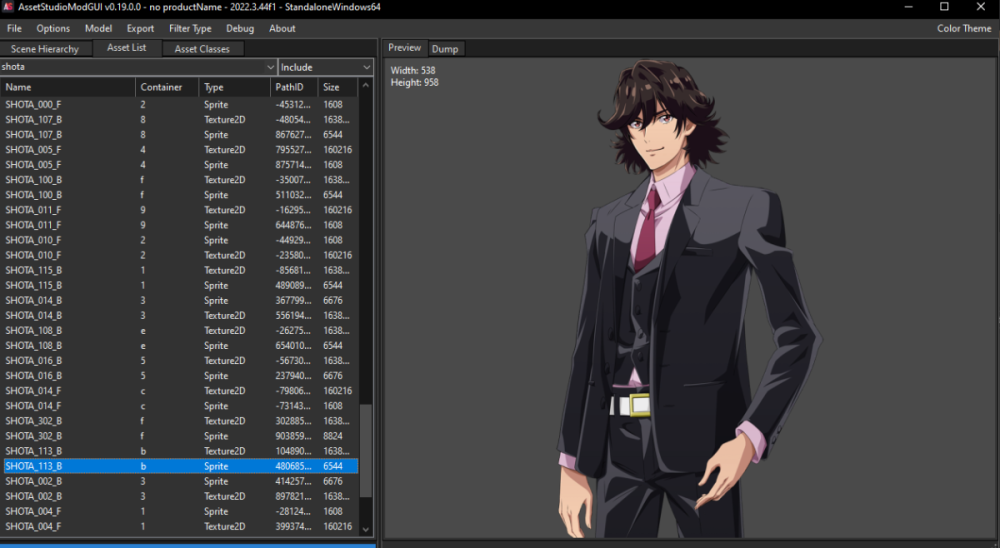
Task: Select the SHOTA_011_F Texture2D row
Action: point(180,210)
